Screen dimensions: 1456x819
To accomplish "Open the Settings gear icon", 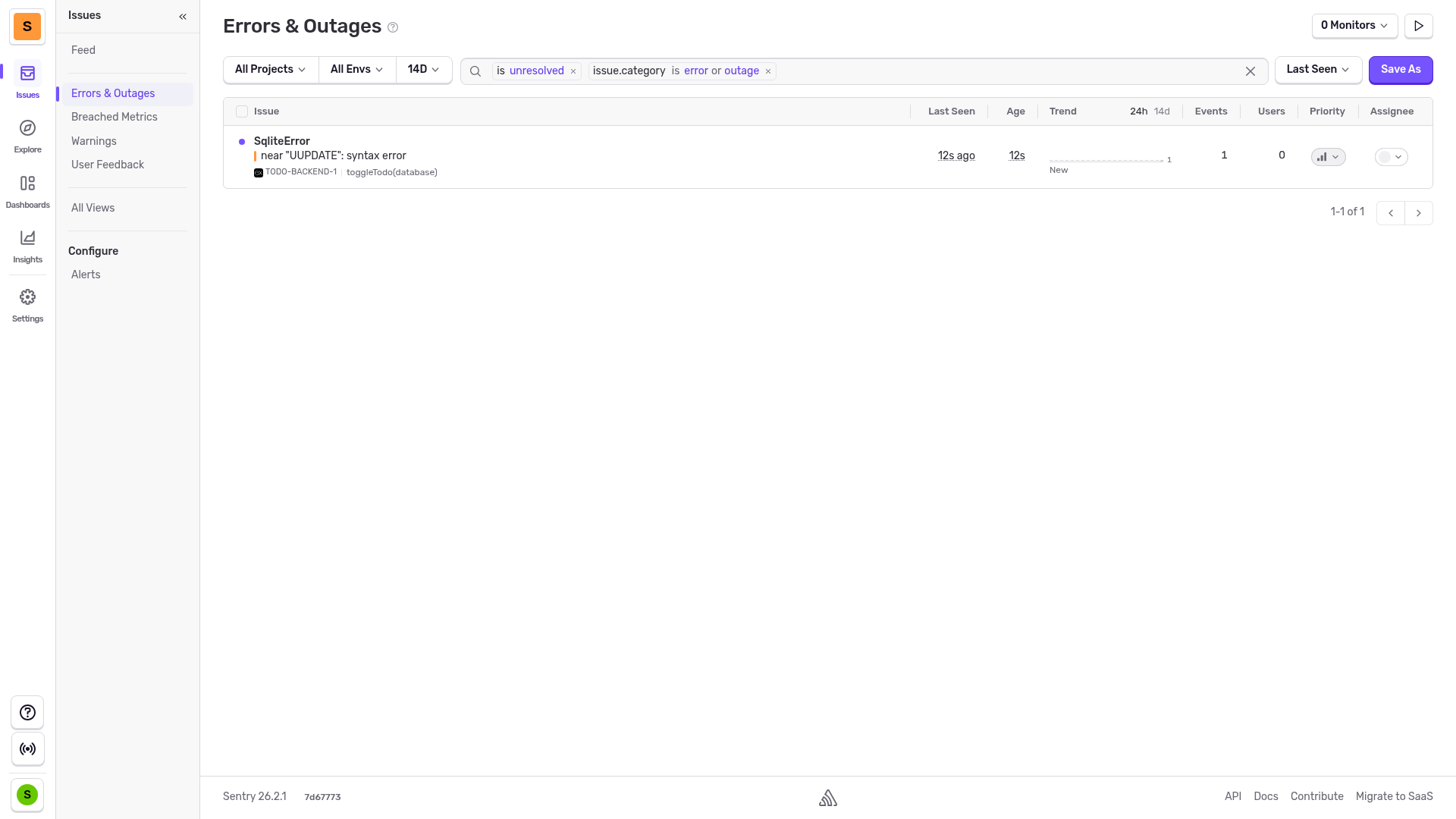I will (27, 298).
